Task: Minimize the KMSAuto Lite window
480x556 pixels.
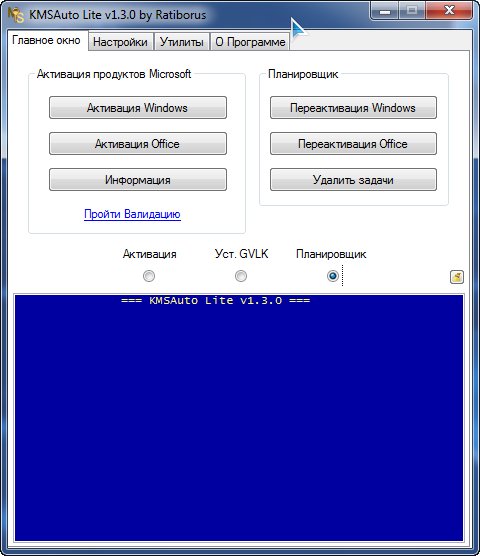Action: coord(385,11)
